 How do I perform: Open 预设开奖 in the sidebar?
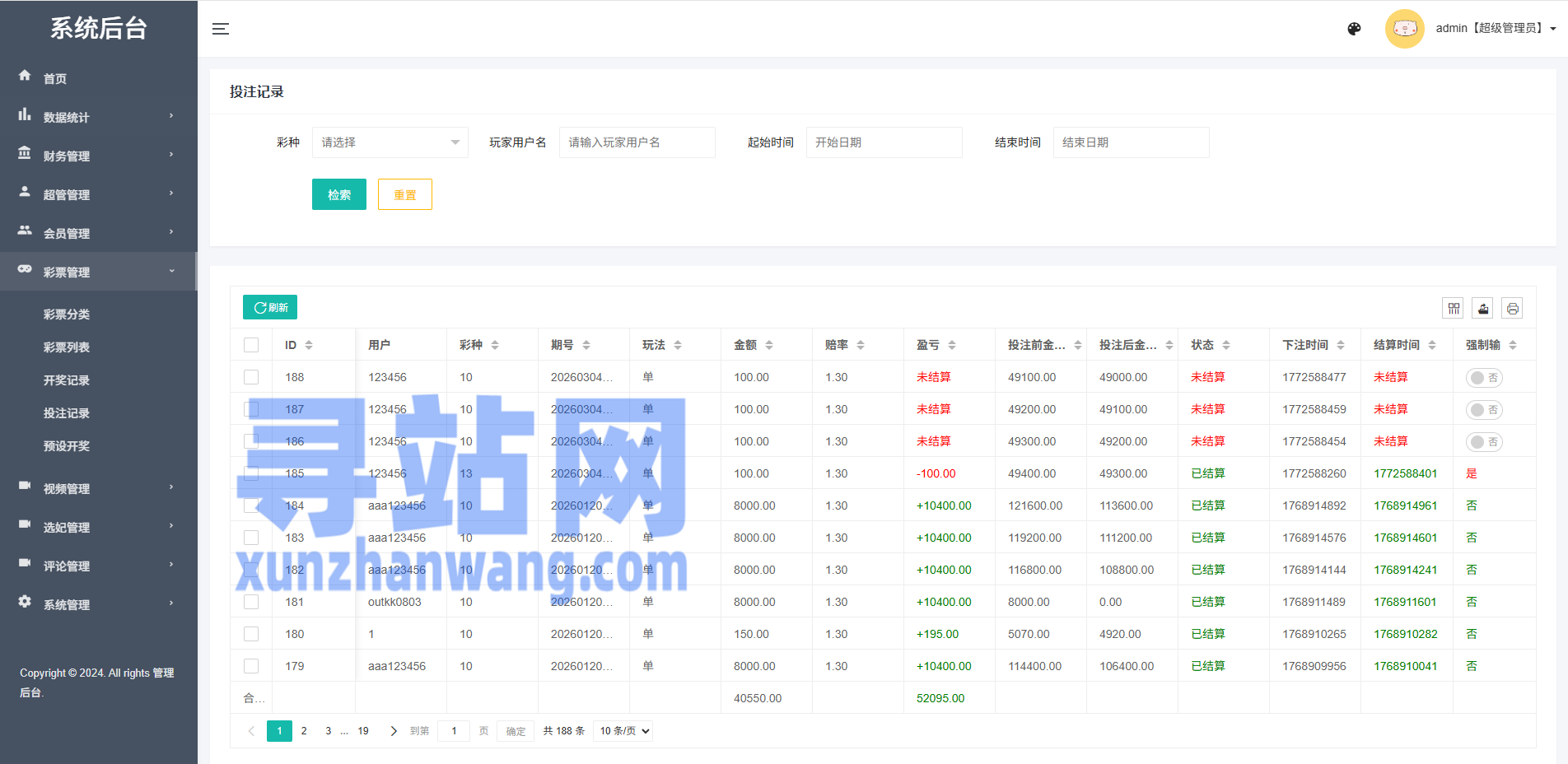[67, 446]
